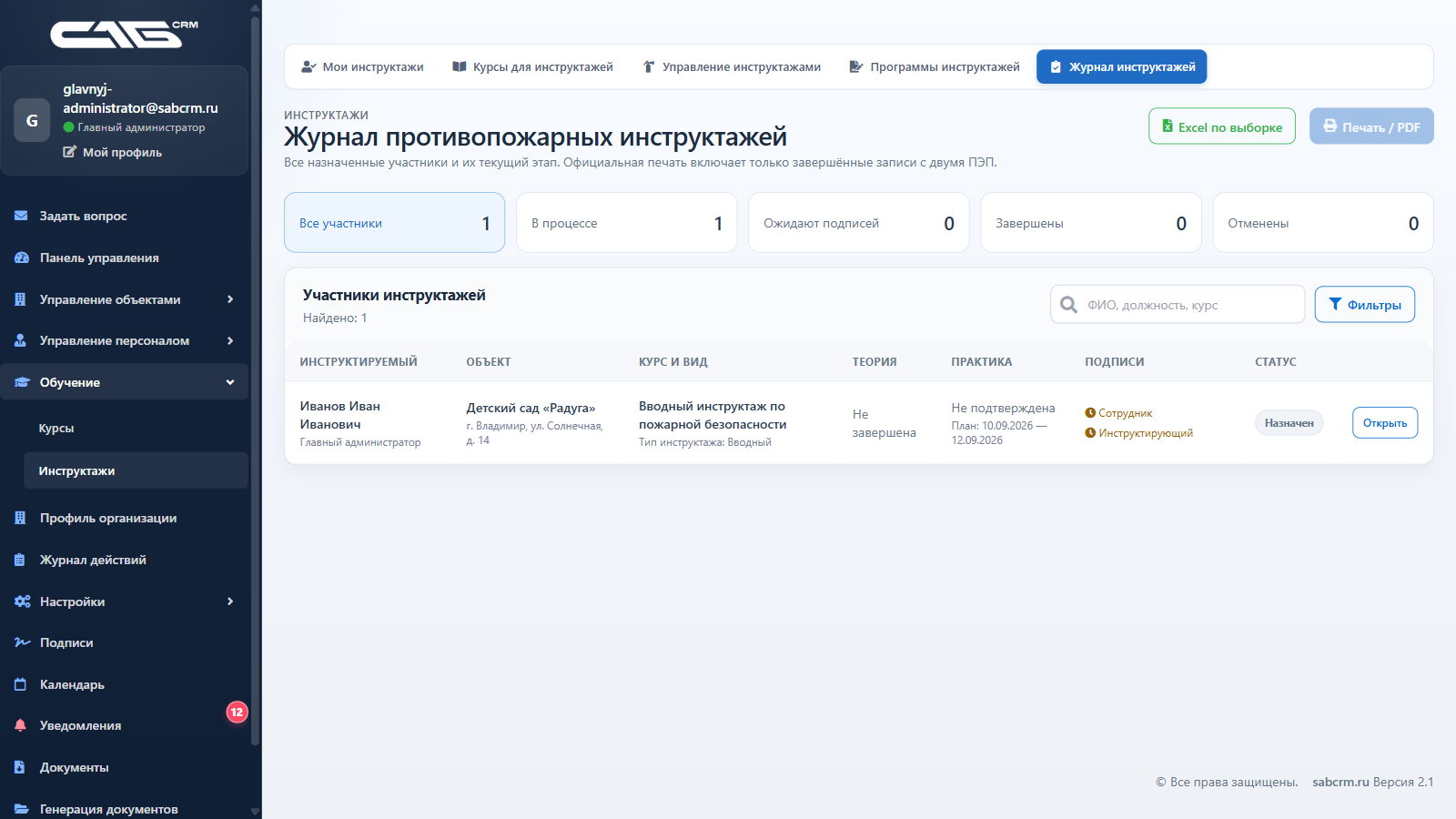Image resolution: width=1456 pixels, height=819 pixels.
Task: Open the notifications badge showing 12
Action: coord(237,712)
